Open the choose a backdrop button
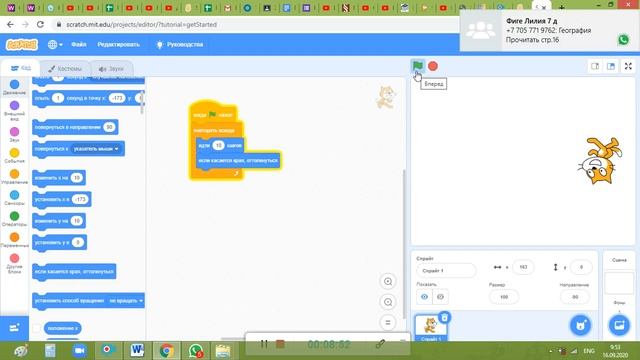640x360 pixels. (x=619, y=325)
